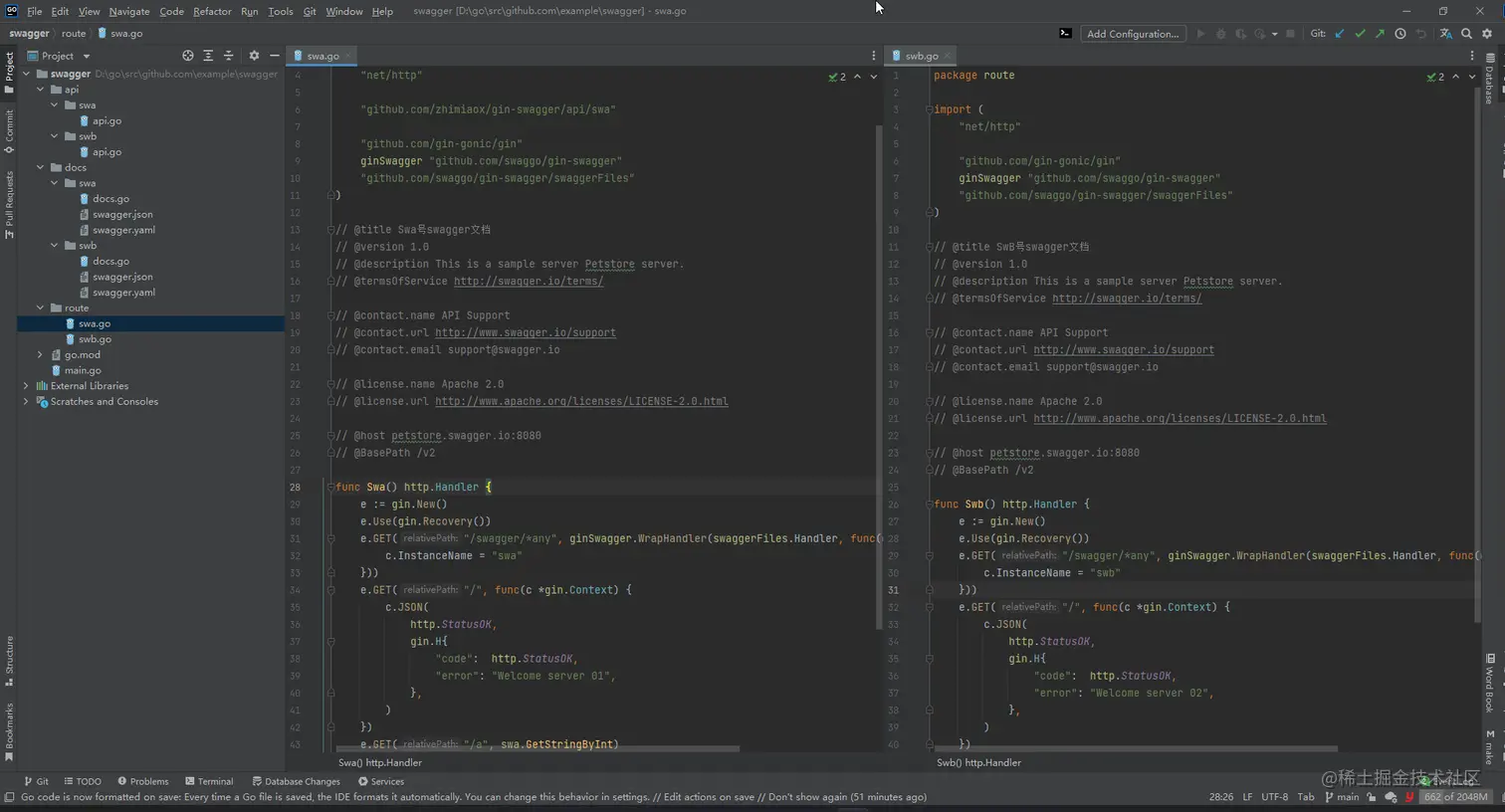Collapse the docs folder in the tree
The image size is (1505, 812).
[41, 167]
